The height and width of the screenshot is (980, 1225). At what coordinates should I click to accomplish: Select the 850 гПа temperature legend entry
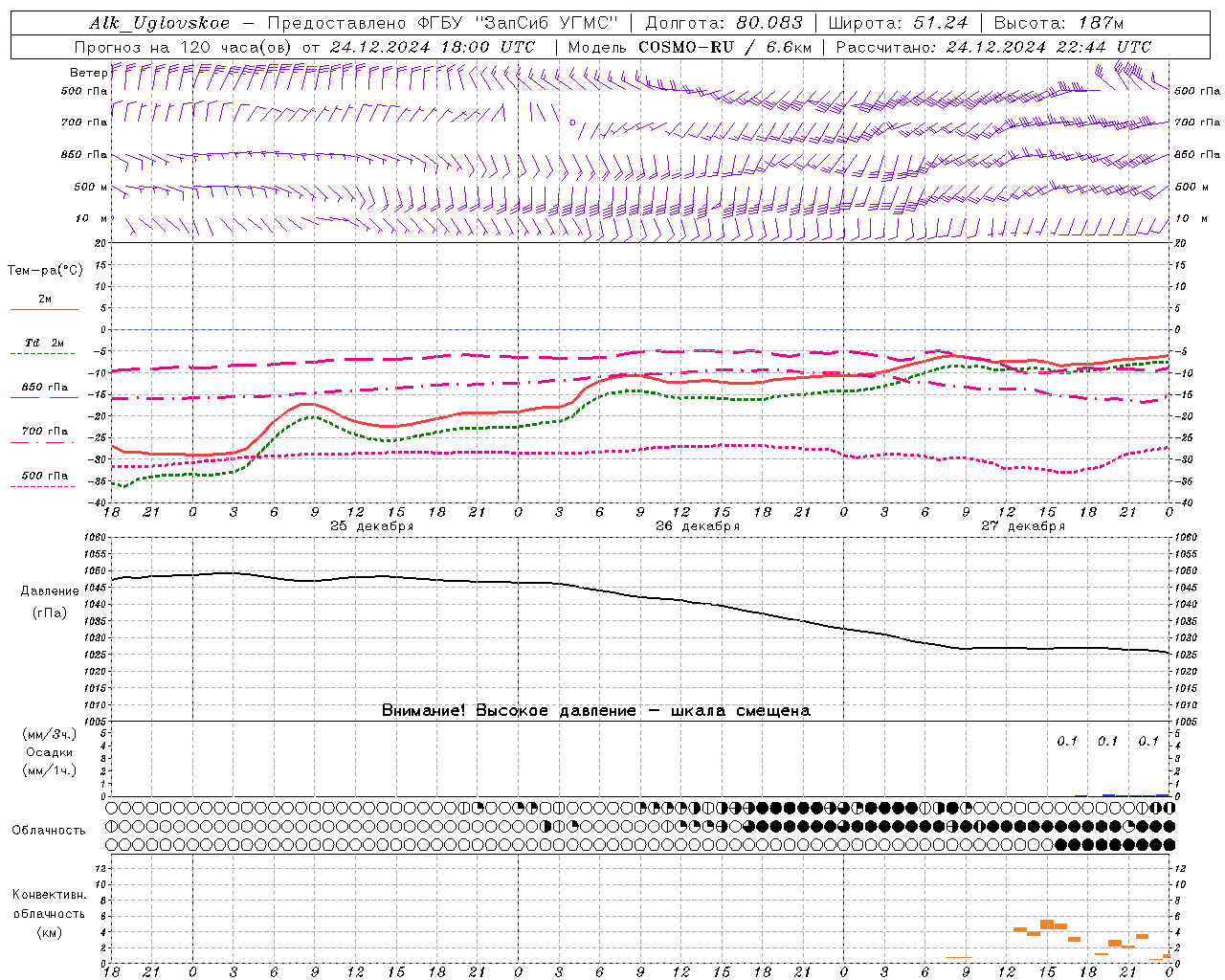[45, 388]
